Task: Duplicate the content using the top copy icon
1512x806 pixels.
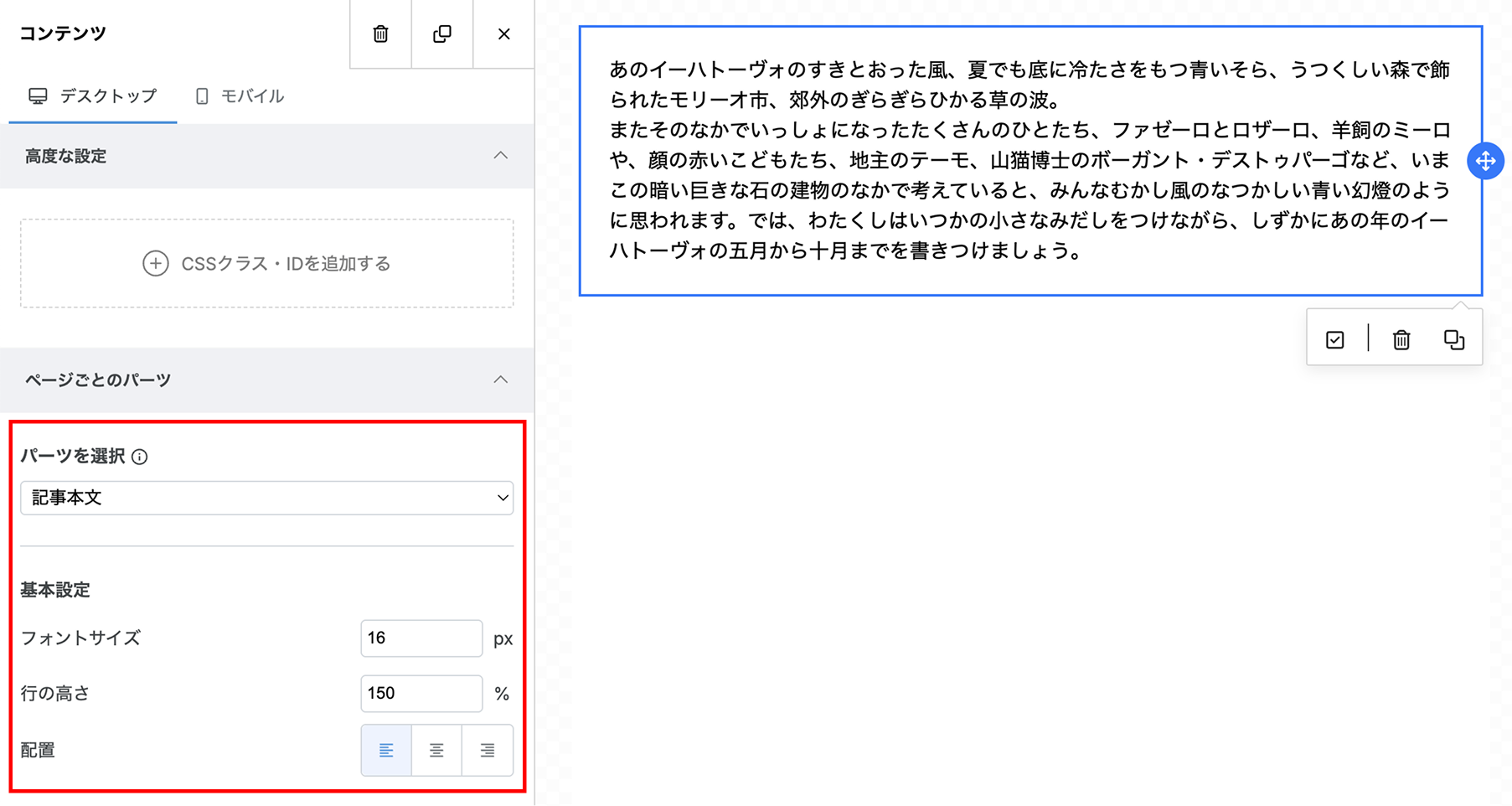Action: point(441,34)
